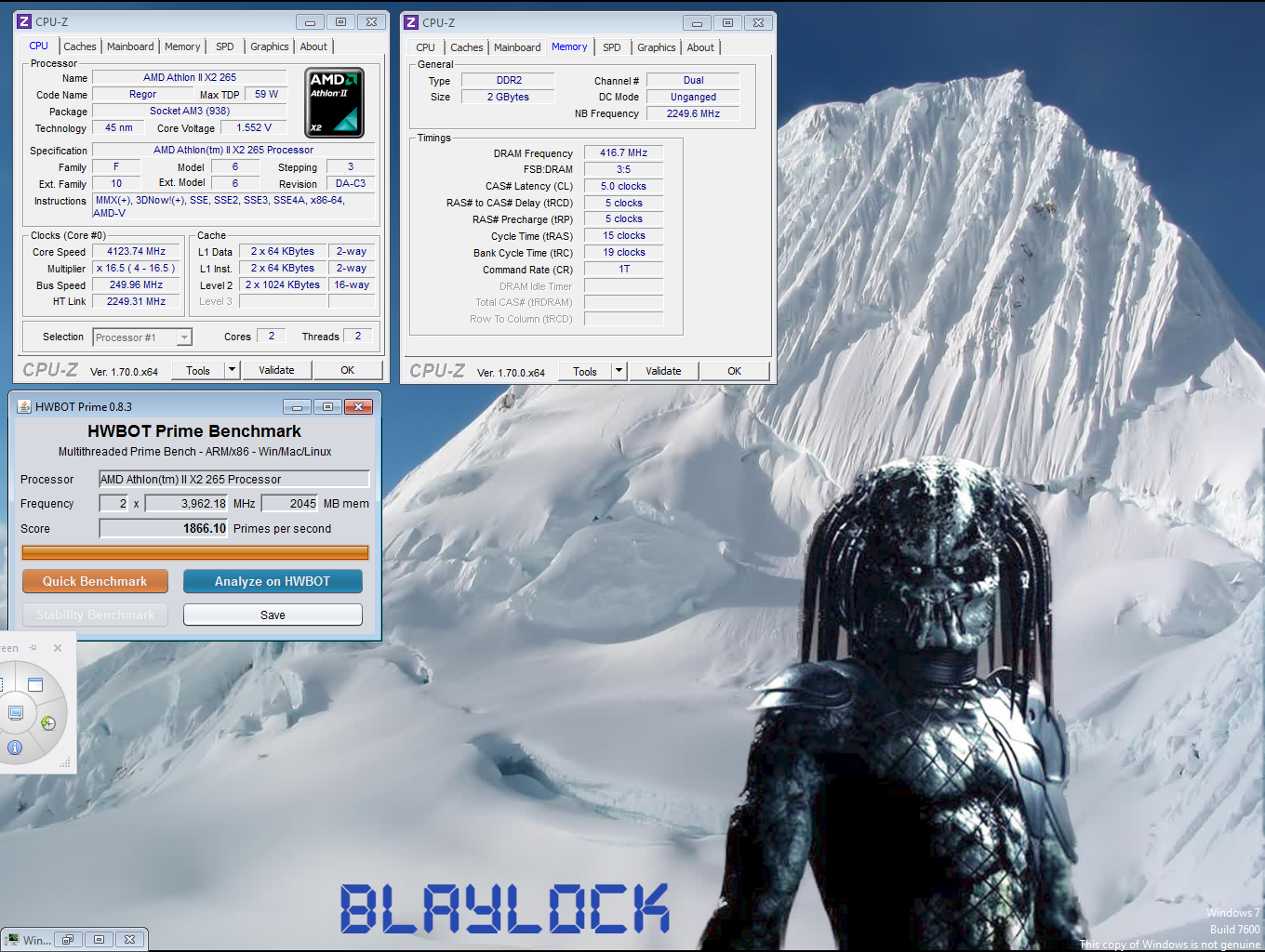The height and width of the screenshot is (952, 1265).
Task: Click the minimized Win... task manager icon
Action: [12, 940]
